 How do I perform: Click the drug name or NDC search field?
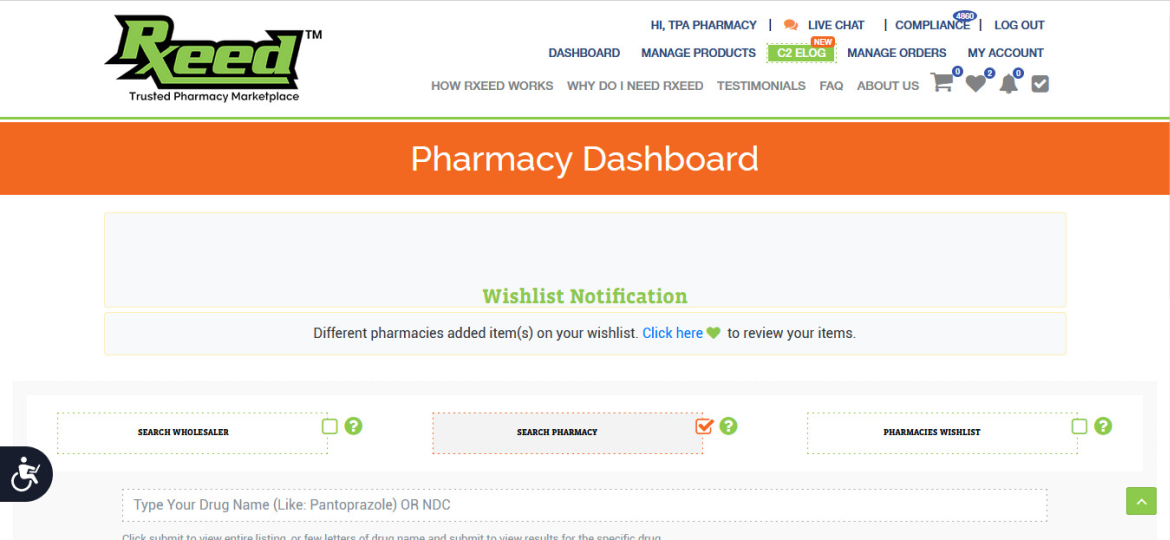(x=584, y=505)
